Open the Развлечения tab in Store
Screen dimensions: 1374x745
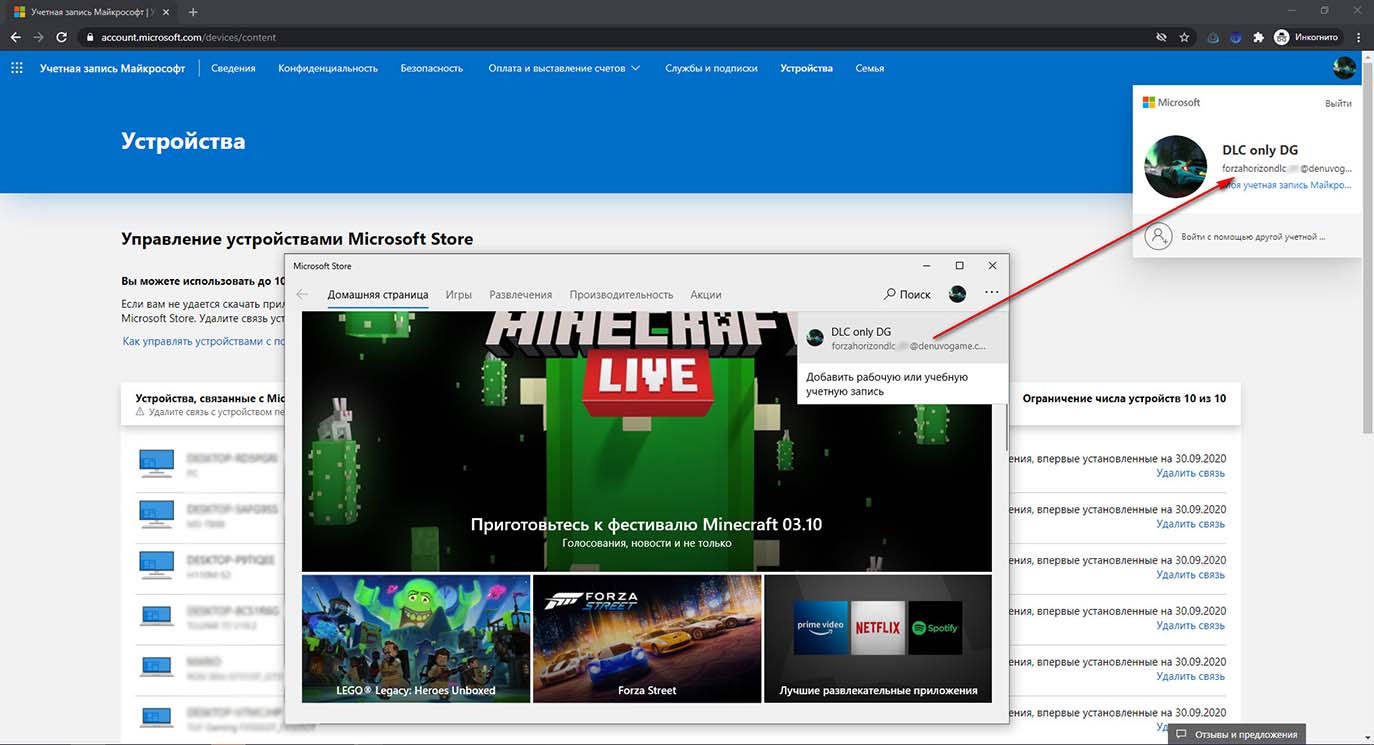521,295
